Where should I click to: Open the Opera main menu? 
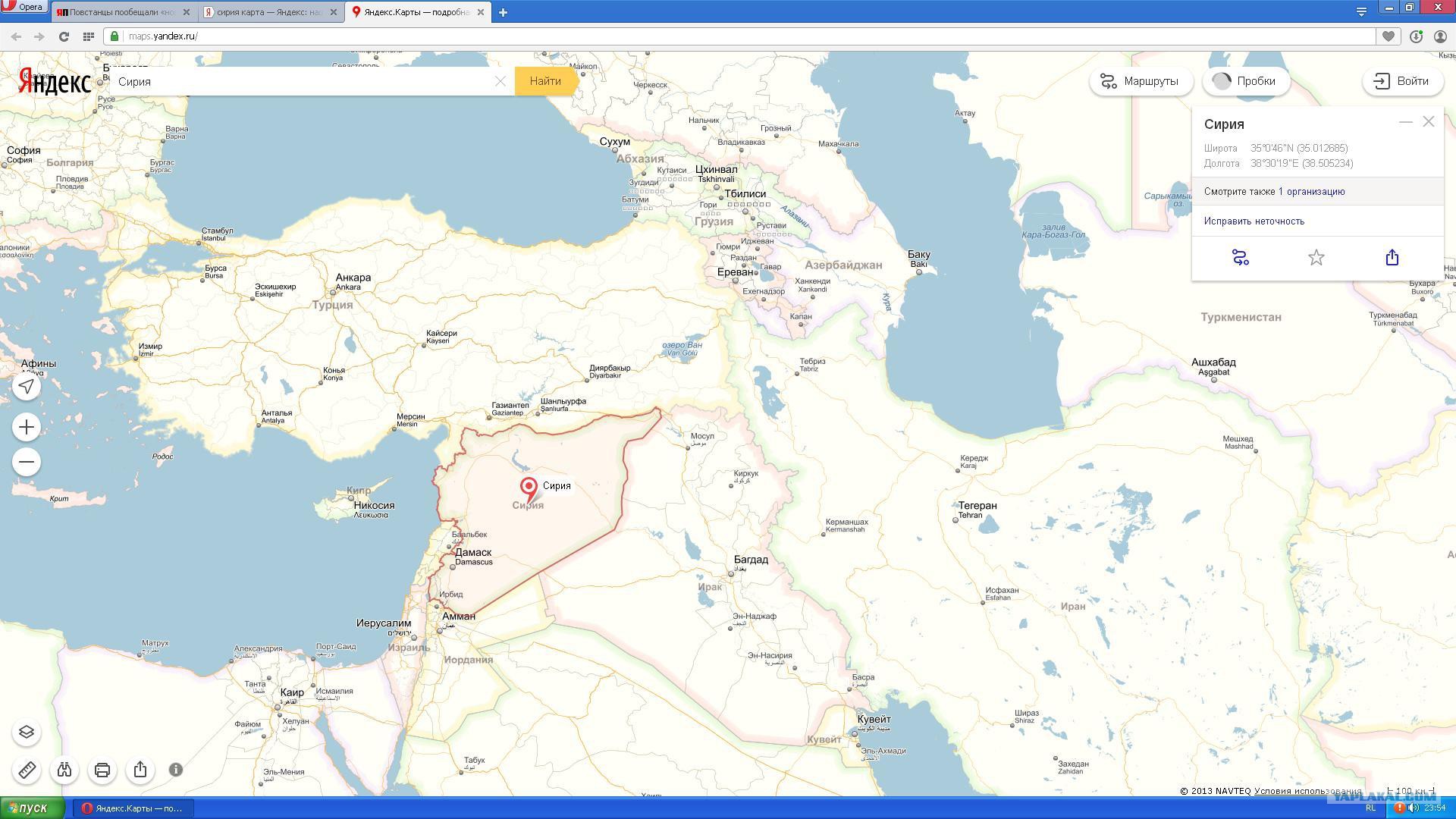24,8
